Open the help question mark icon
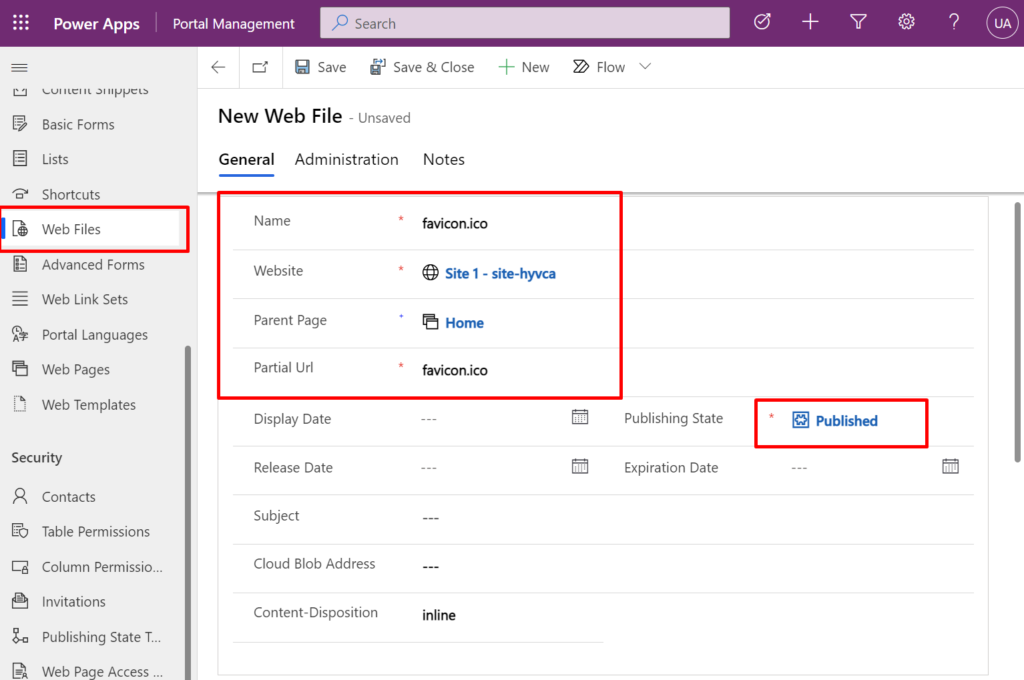This screenshot has width=1024, height=680. click(x=954, y=22)
